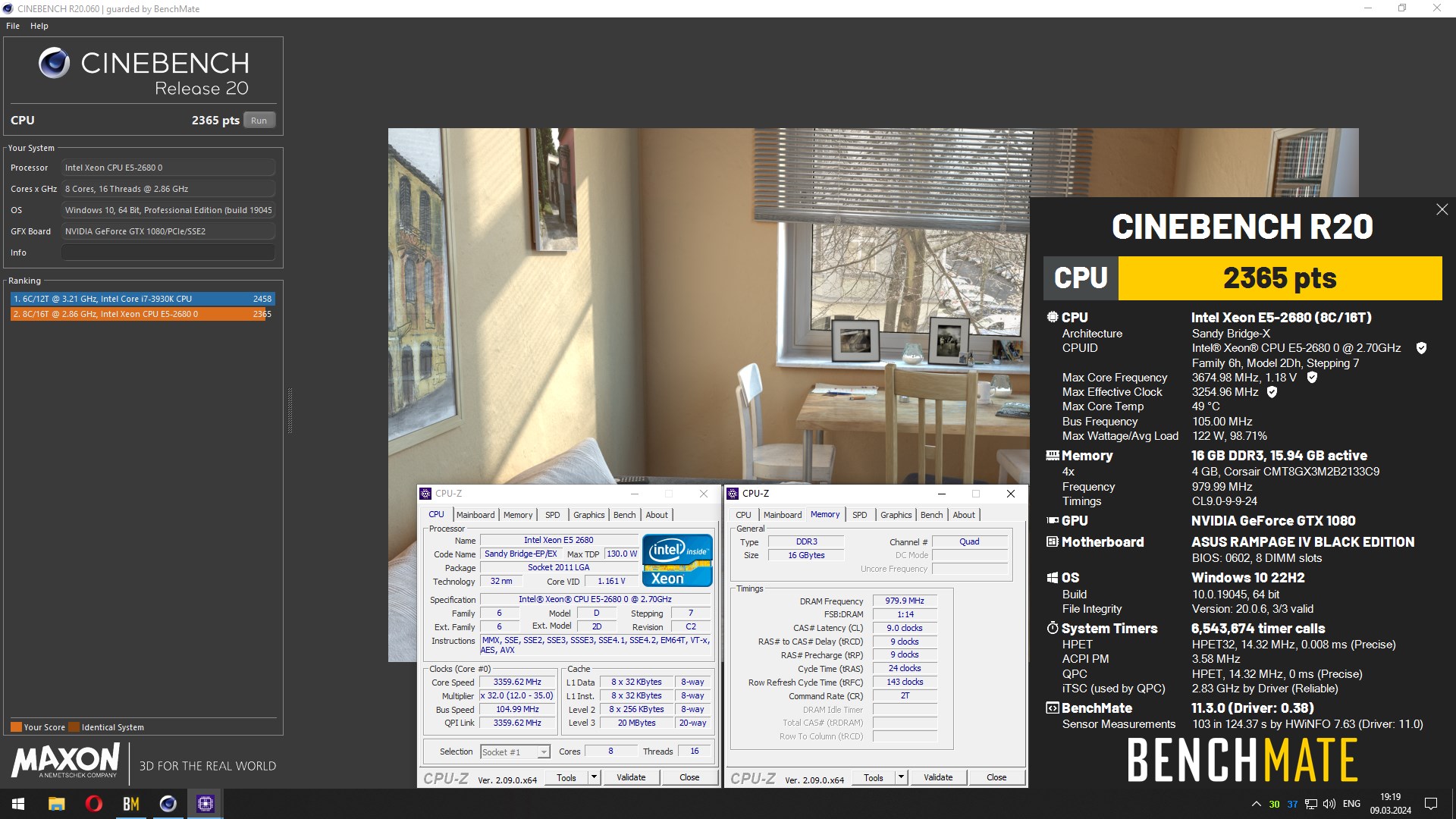Launch Opera browser from taskbar
This screenshot has height=819, width=1456.
pyautogui.click(x=93, y=804)
